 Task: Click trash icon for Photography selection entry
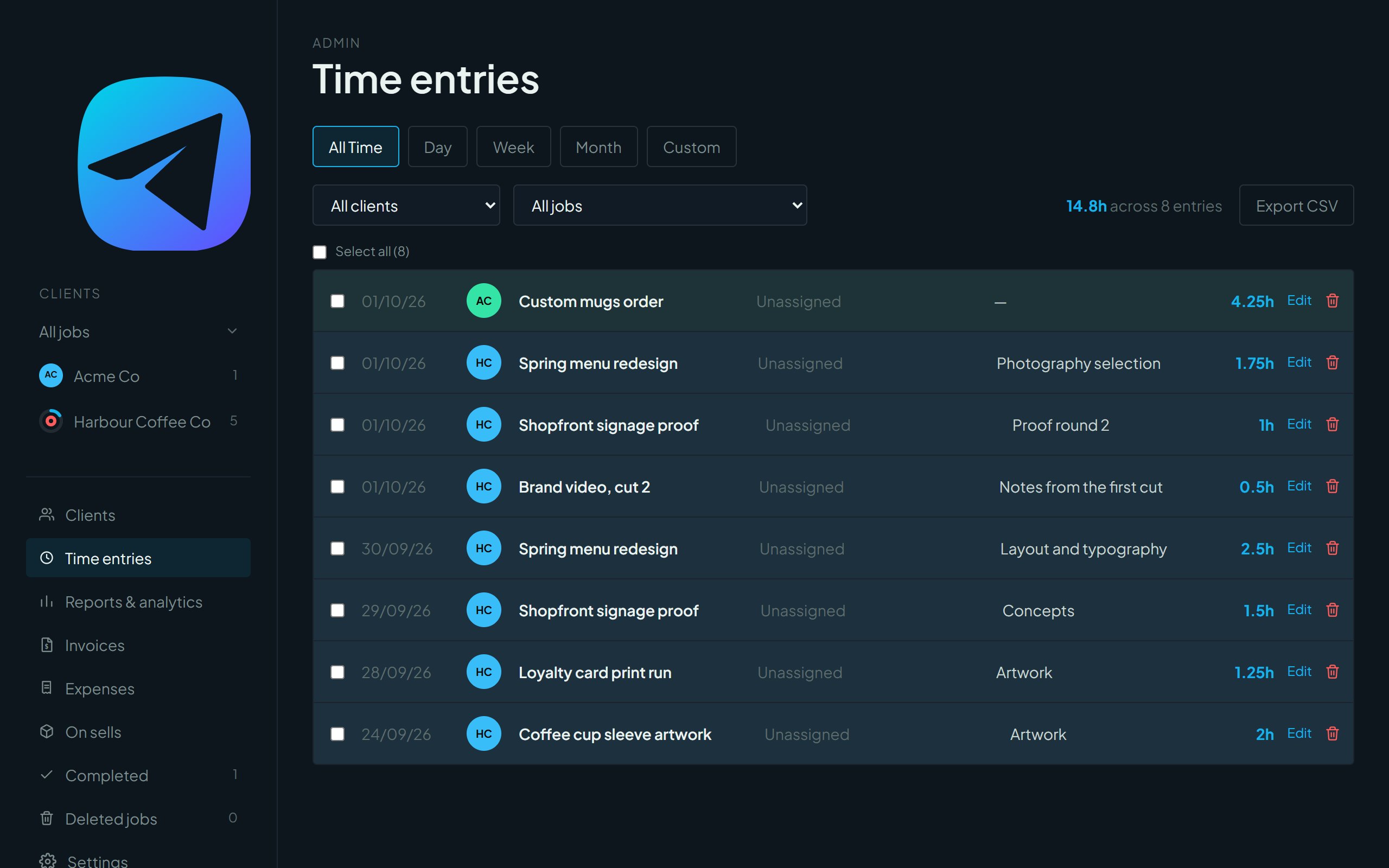[1332, 363]
